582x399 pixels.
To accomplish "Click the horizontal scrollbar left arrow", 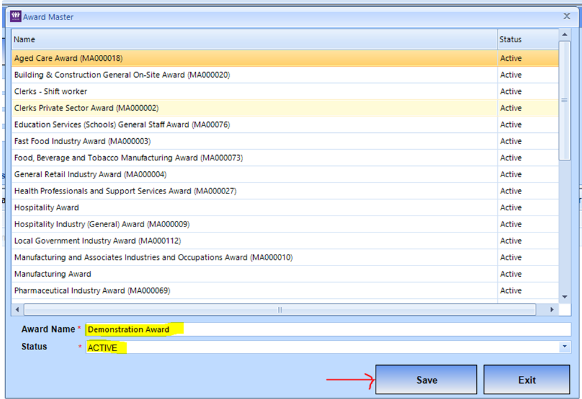I will pos(17,310).
